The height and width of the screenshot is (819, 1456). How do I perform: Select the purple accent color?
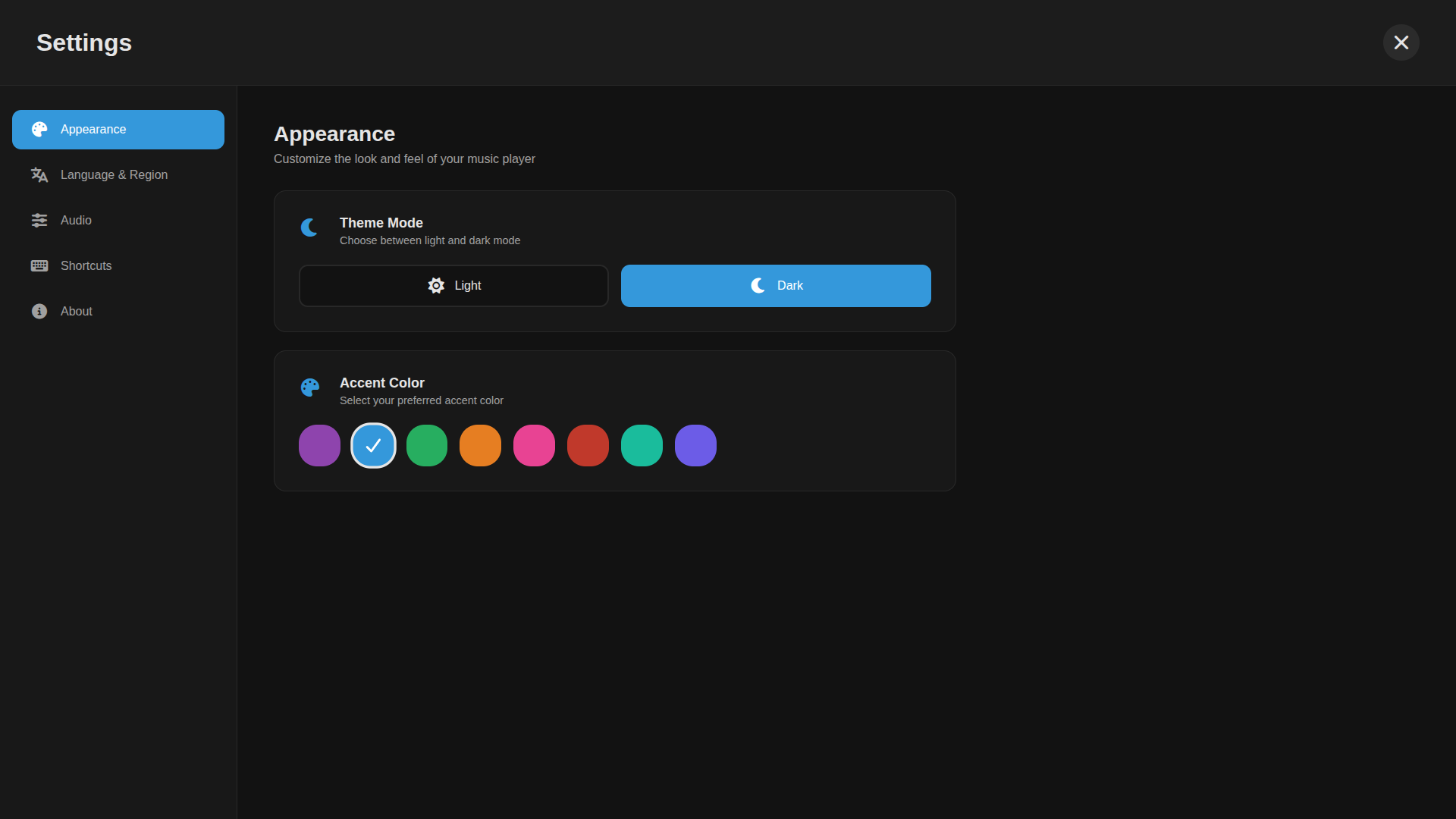tap(318, 445)
